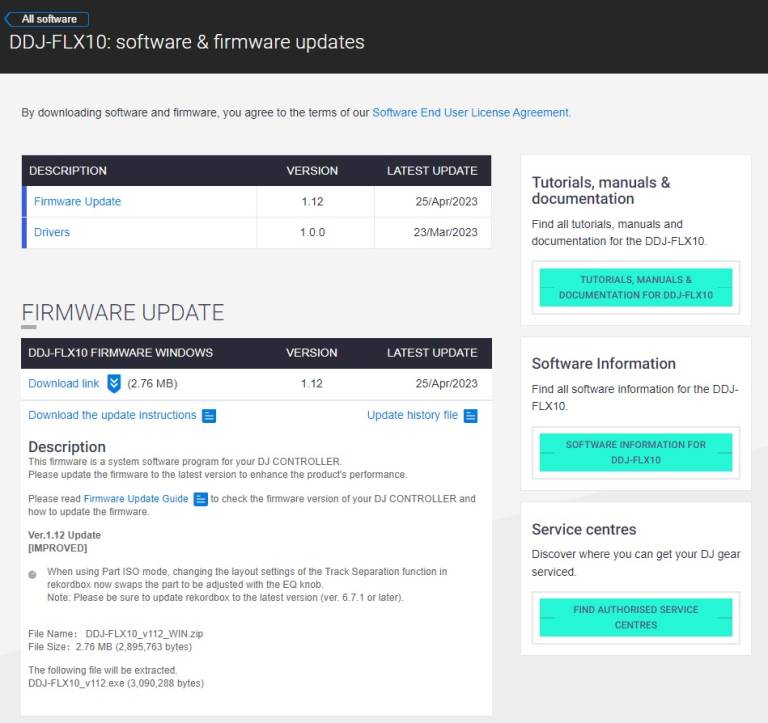
Task: Click the blue download shield icon
Action: [114, 383]
